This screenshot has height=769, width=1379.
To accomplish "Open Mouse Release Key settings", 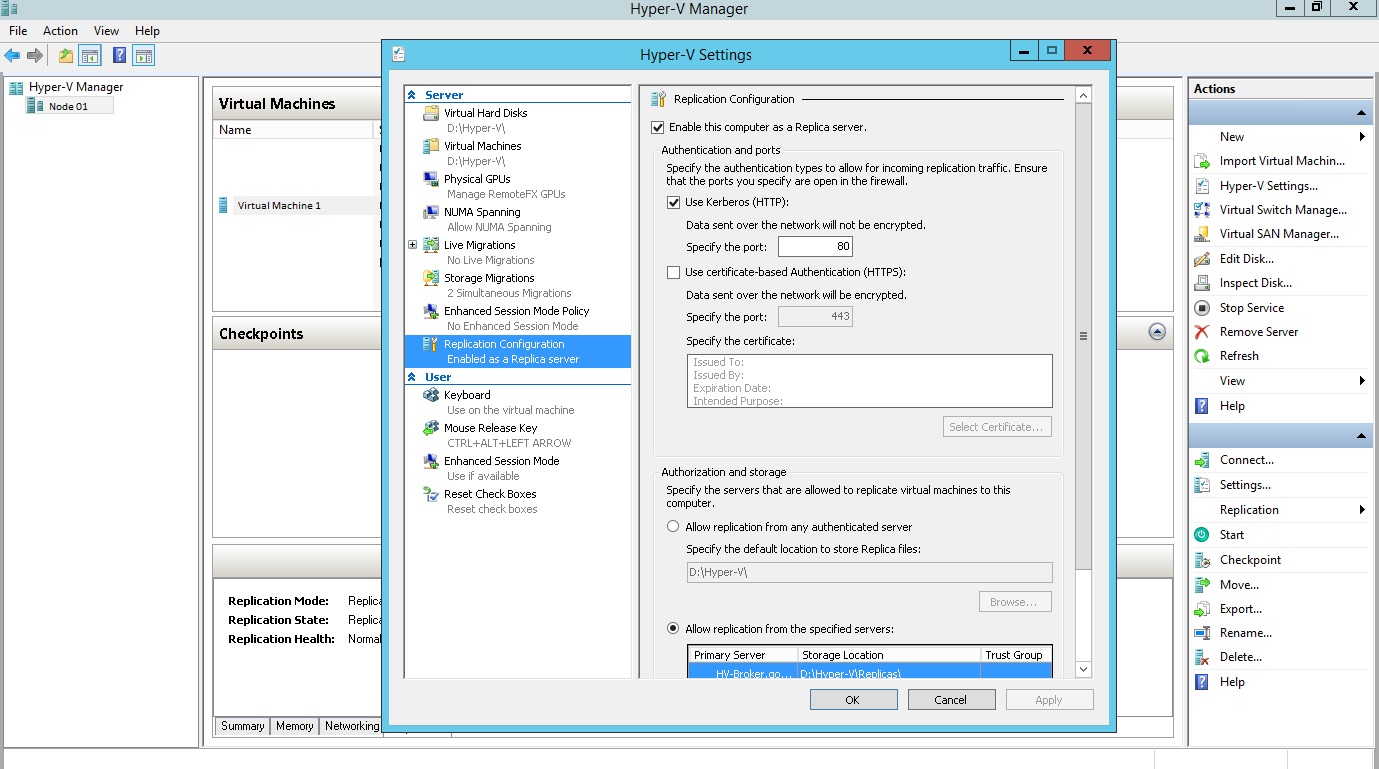I will 490,427.
